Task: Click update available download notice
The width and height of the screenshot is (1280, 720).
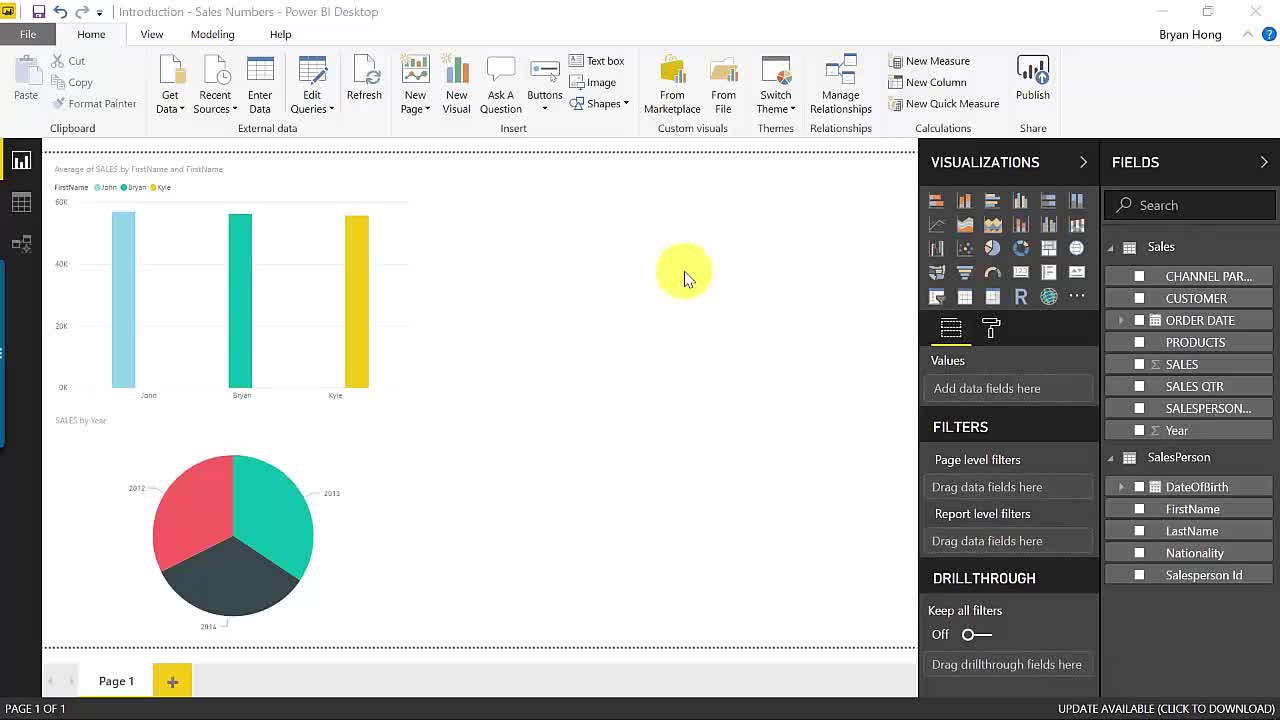Action: [x=1166, y=709]
